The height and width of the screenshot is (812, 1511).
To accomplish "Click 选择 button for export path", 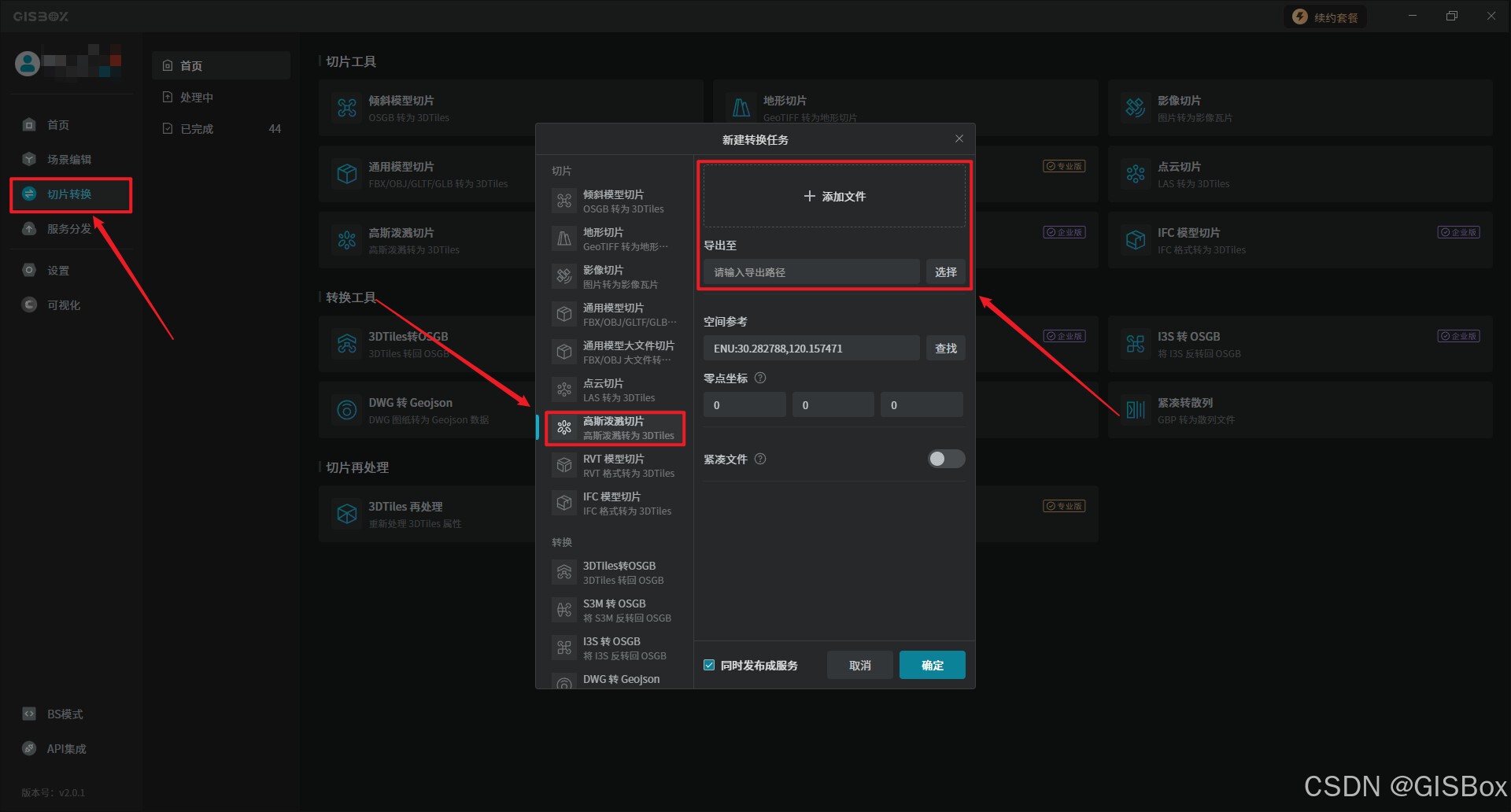I will 945,271.
